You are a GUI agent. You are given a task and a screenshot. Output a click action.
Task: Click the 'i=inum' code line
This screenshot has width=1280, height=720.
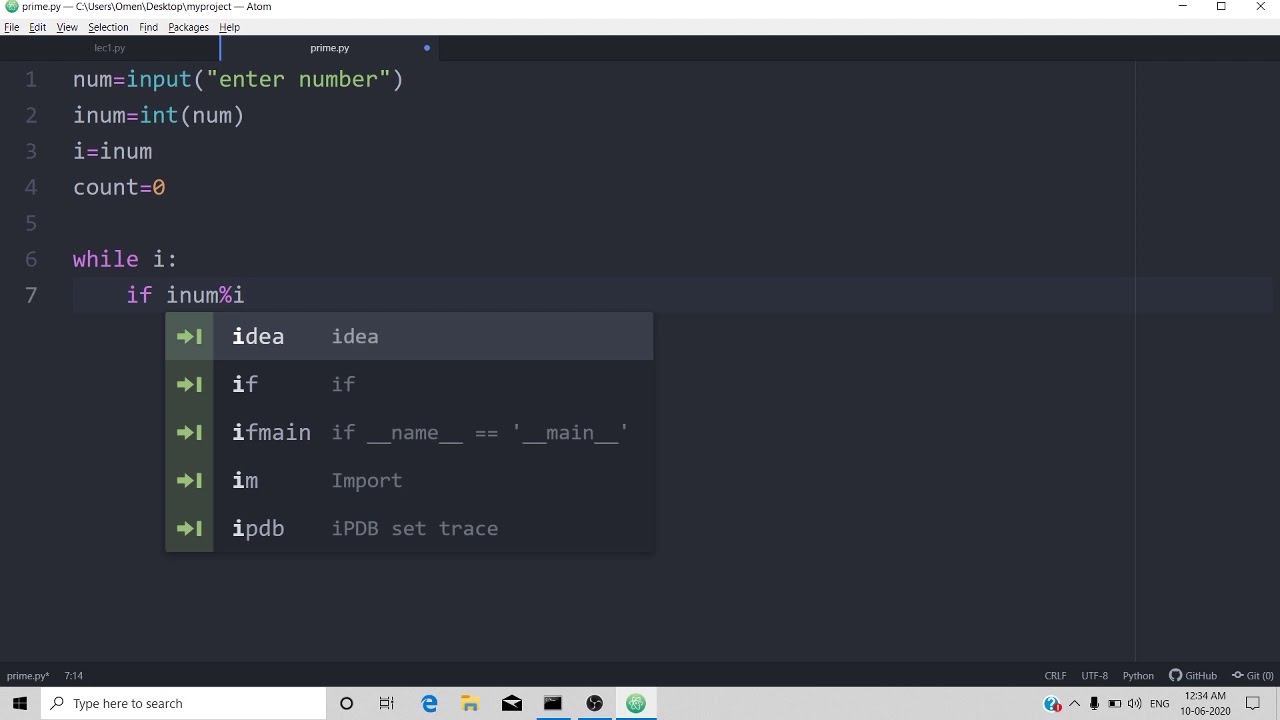tap(113, 151)
